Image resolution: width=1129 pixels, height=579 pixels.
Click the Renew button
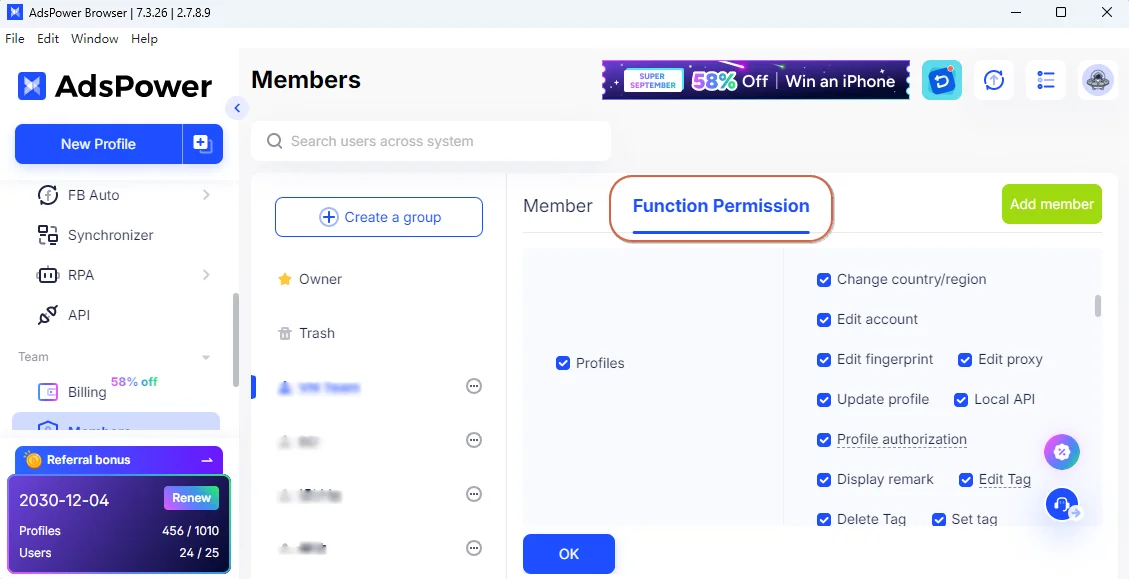pos(192,498)
